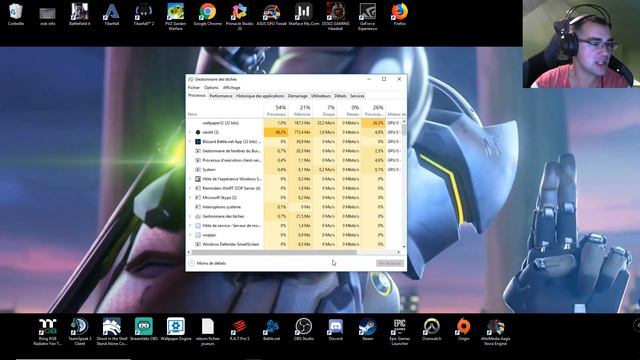
Task: Open the PVZ Garden Warfare shortcut
Action: click(x=176, y=17)
